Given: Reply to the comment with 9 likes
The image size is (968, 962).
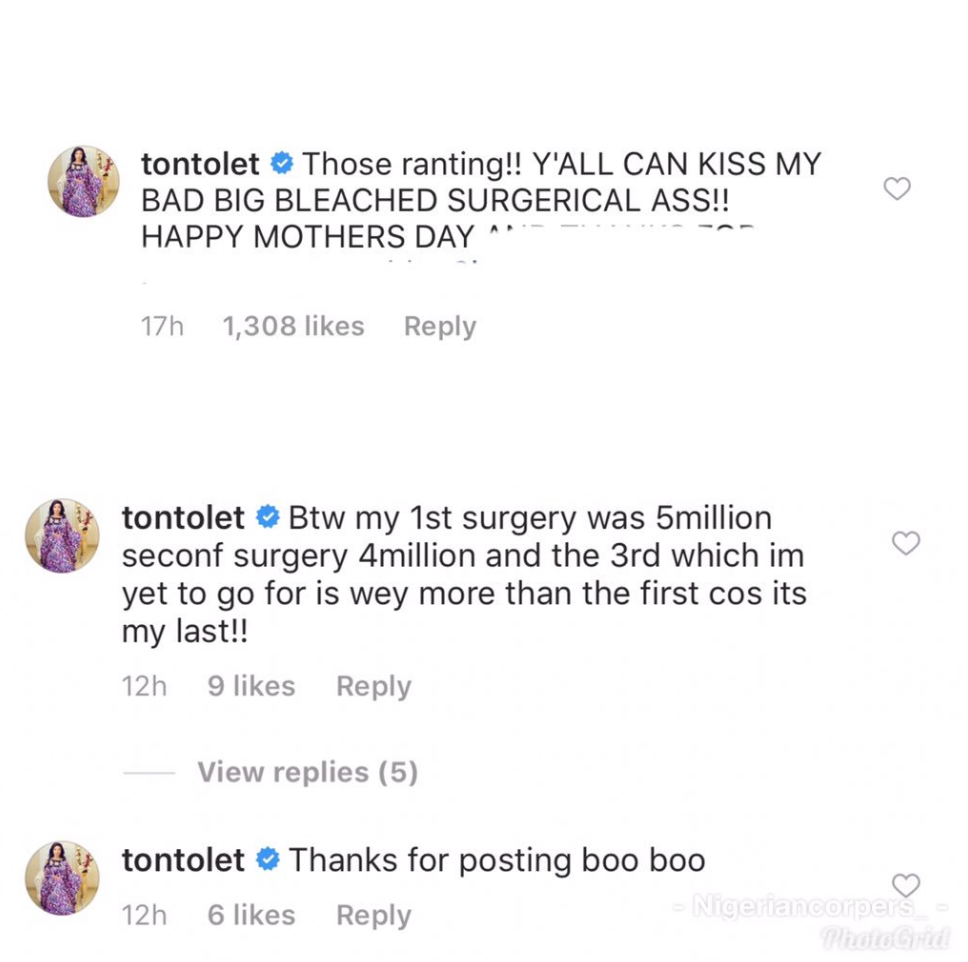Looking at the screenshot, I should click(374, 686).
